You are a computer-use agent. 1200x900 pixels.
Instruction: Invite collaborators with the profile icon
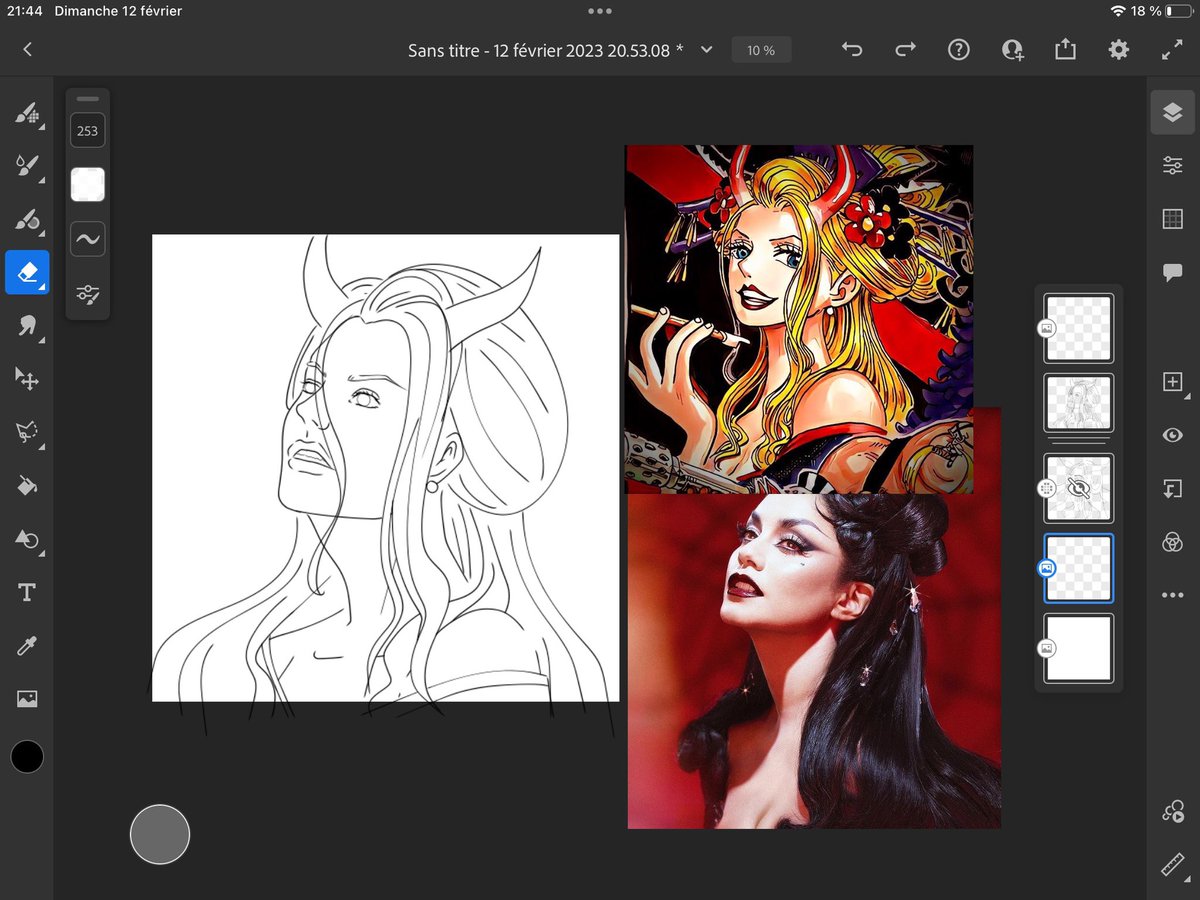(1012, 49)
